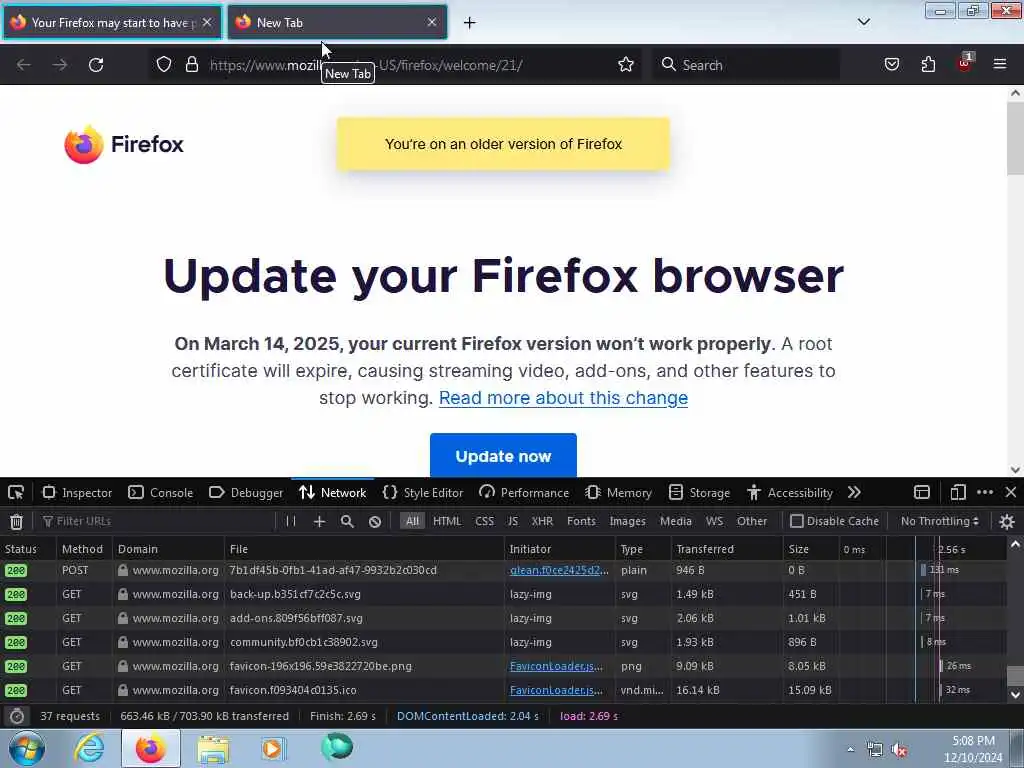Open the Extensions puzzle icon
Image resolution: width=1024 pixels, height=768 pixels.
pos(928,64)
